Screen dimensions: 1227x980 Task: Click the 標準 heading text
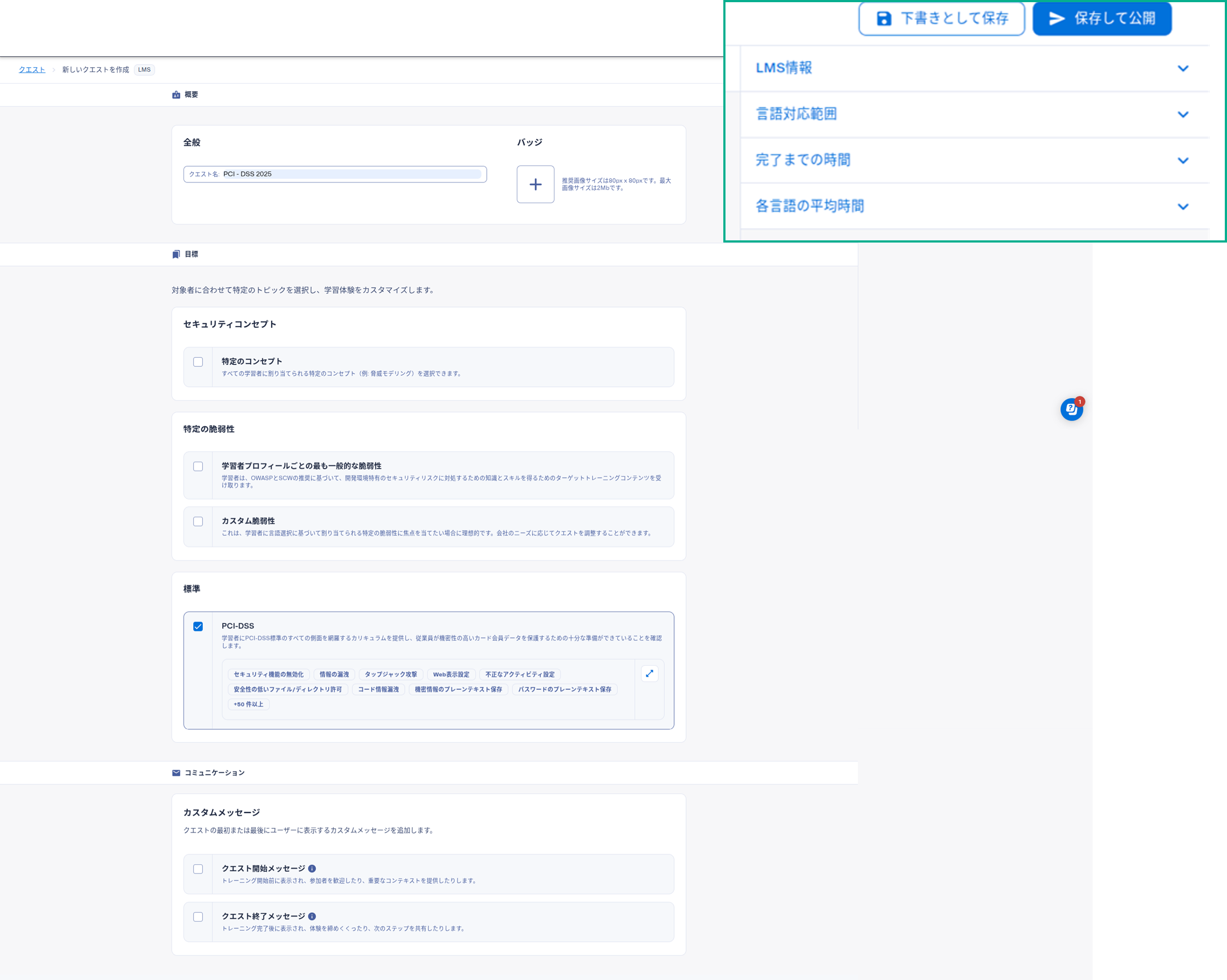192,589
